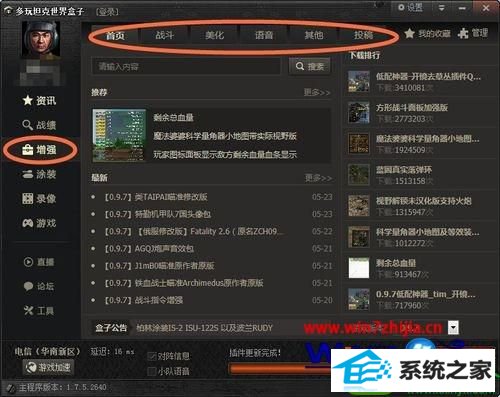Open the title bar dropdown menu icon
The width and height of the screenshot is (500, 397).
pyautogui.click(x=442, y=8)
